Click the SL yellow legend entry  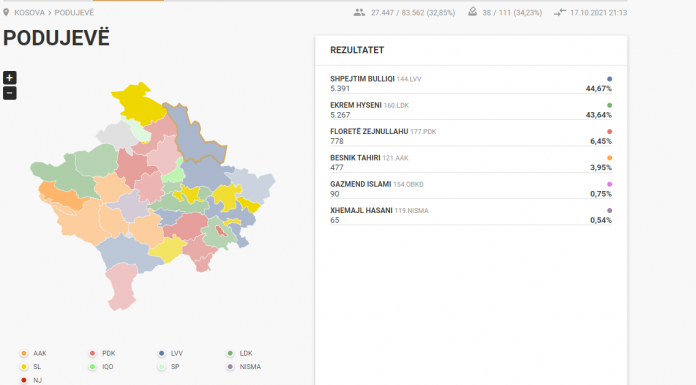point(31,367)
